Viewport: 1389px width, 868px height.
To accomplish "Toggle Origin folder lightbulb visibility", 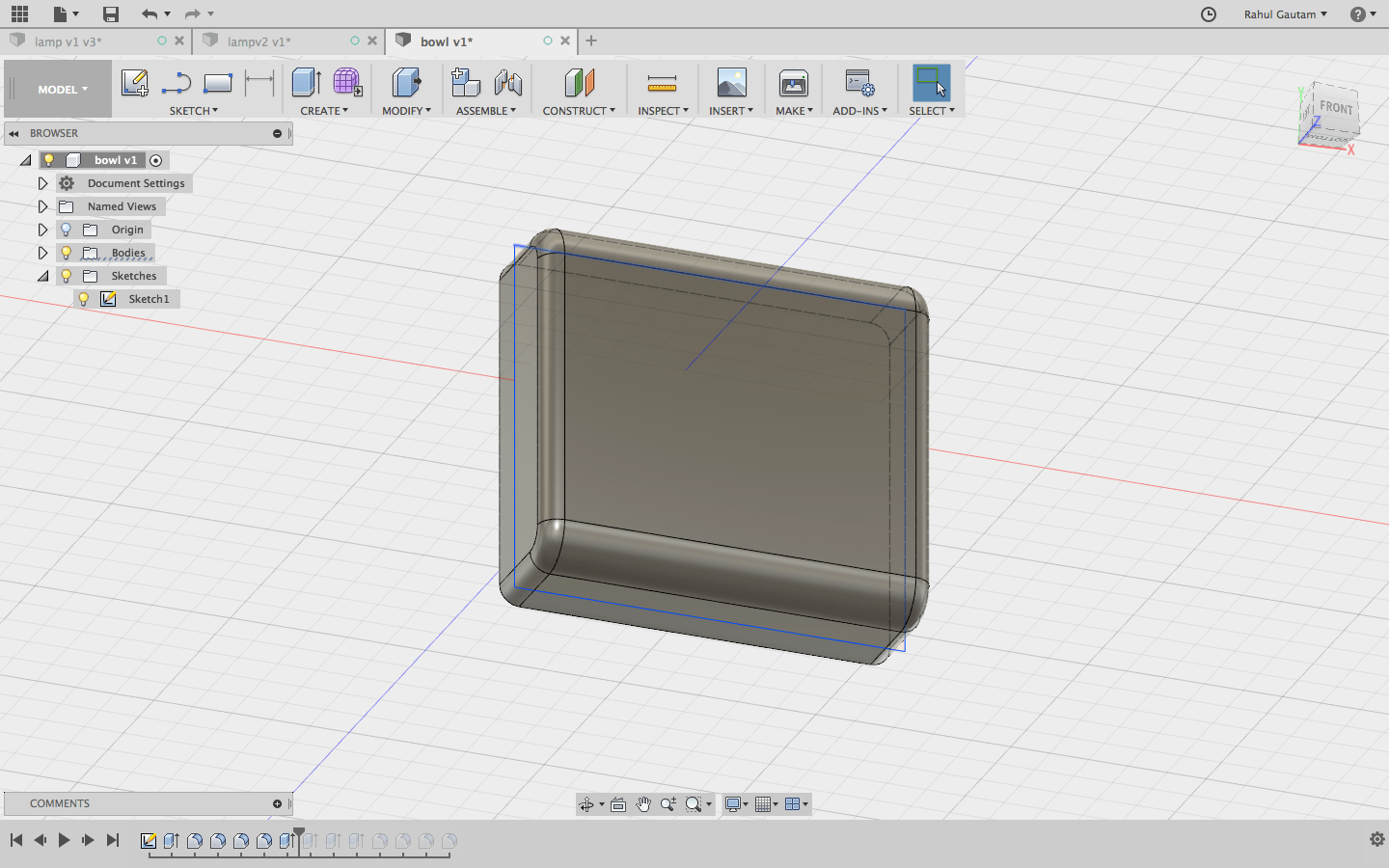I will 66,230.
